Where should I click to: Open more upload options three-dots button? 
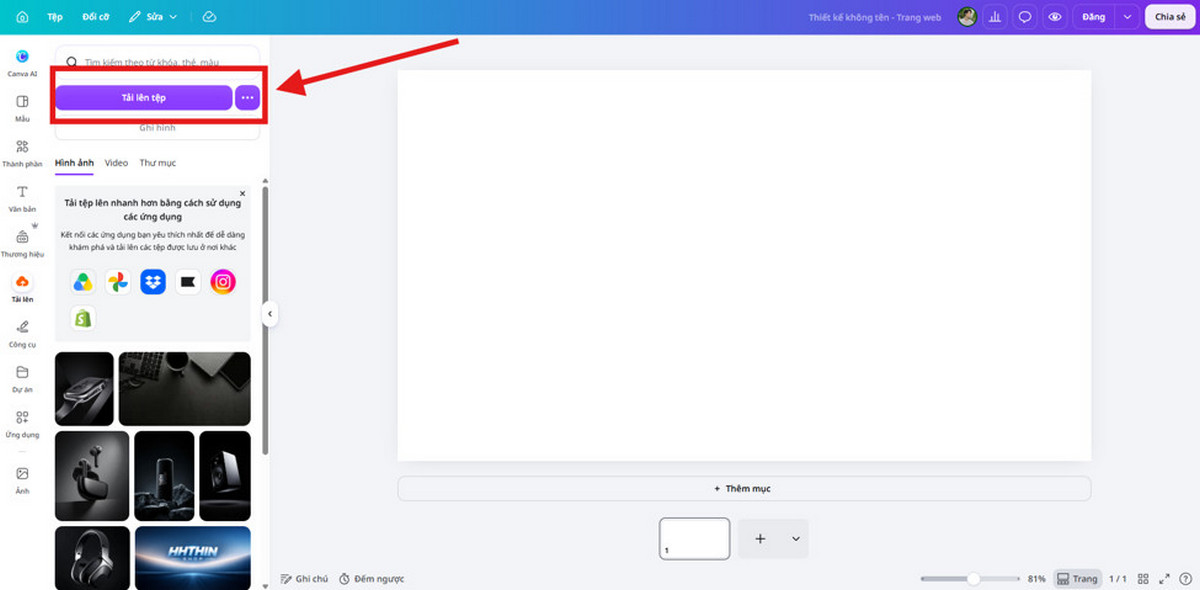[248, 97]
